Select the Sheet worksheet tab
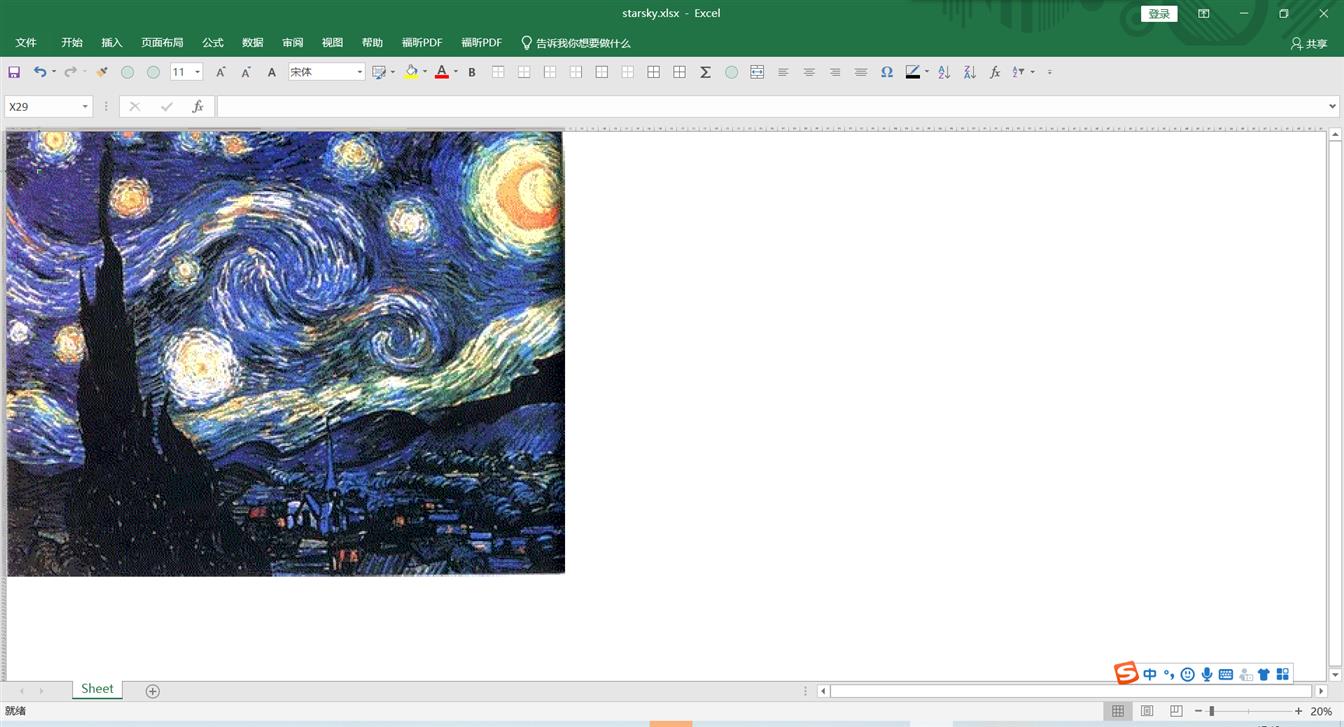Screen dimensions: 1344x727 (x=97, y=689)
